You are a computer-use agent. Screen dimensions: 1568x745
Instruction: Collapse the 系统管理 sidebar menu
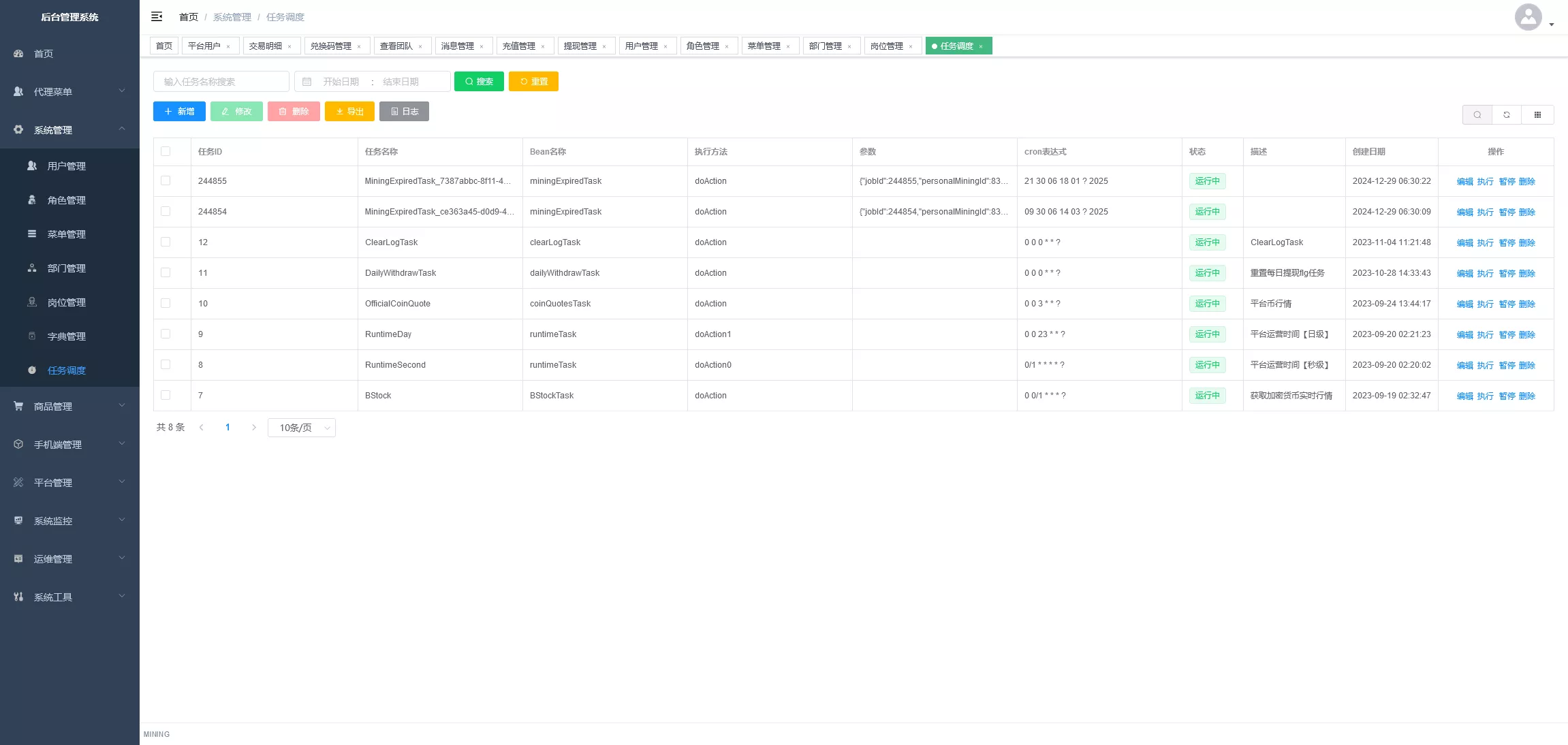(x=69, y=129)
